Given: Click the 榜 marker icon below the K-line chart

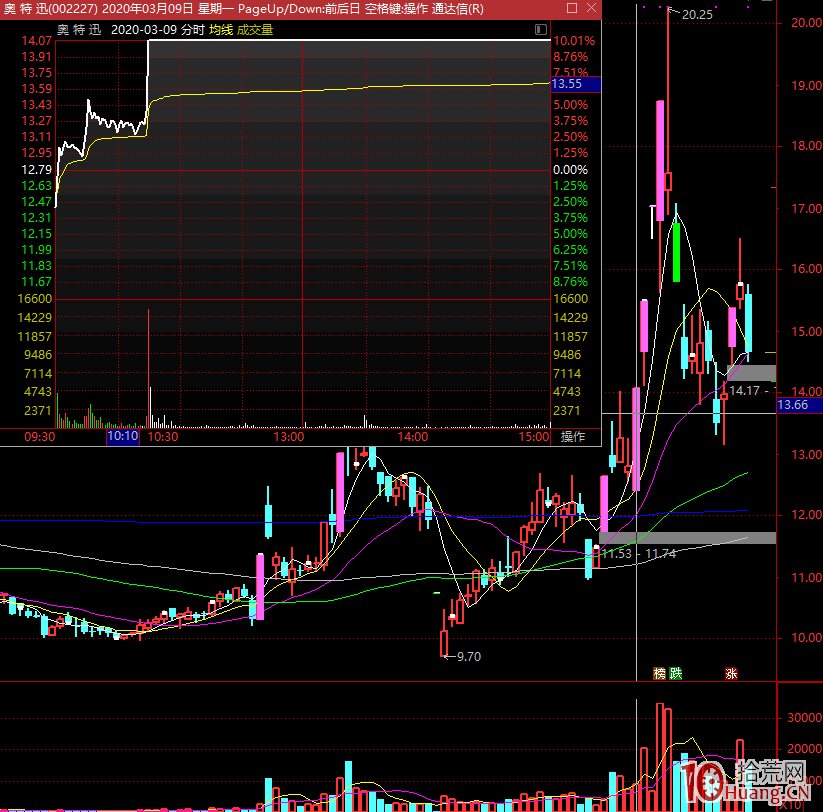Looking at the screenshot, I should pyautogui.click(x=659, y=673).
